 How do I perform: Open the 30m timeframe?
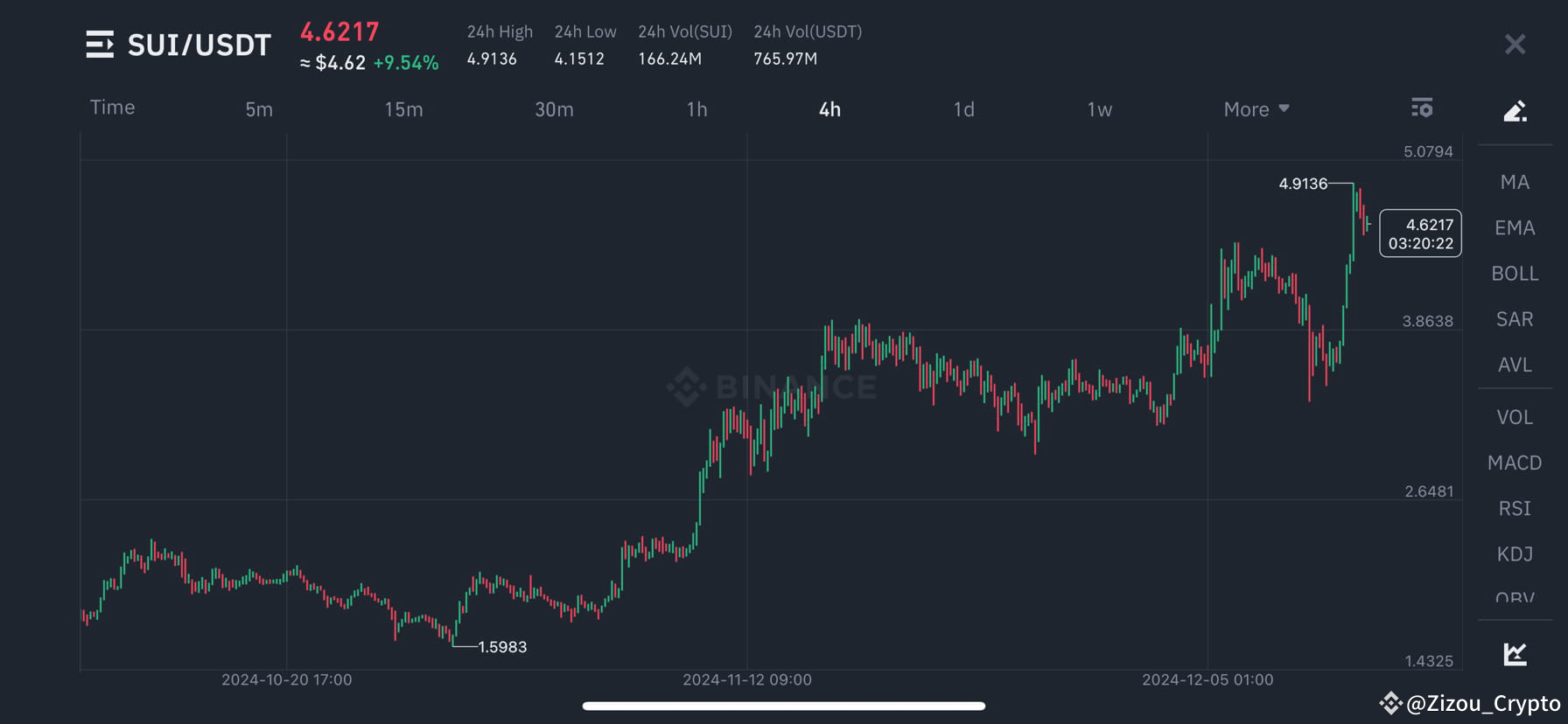tap(554, 108)
